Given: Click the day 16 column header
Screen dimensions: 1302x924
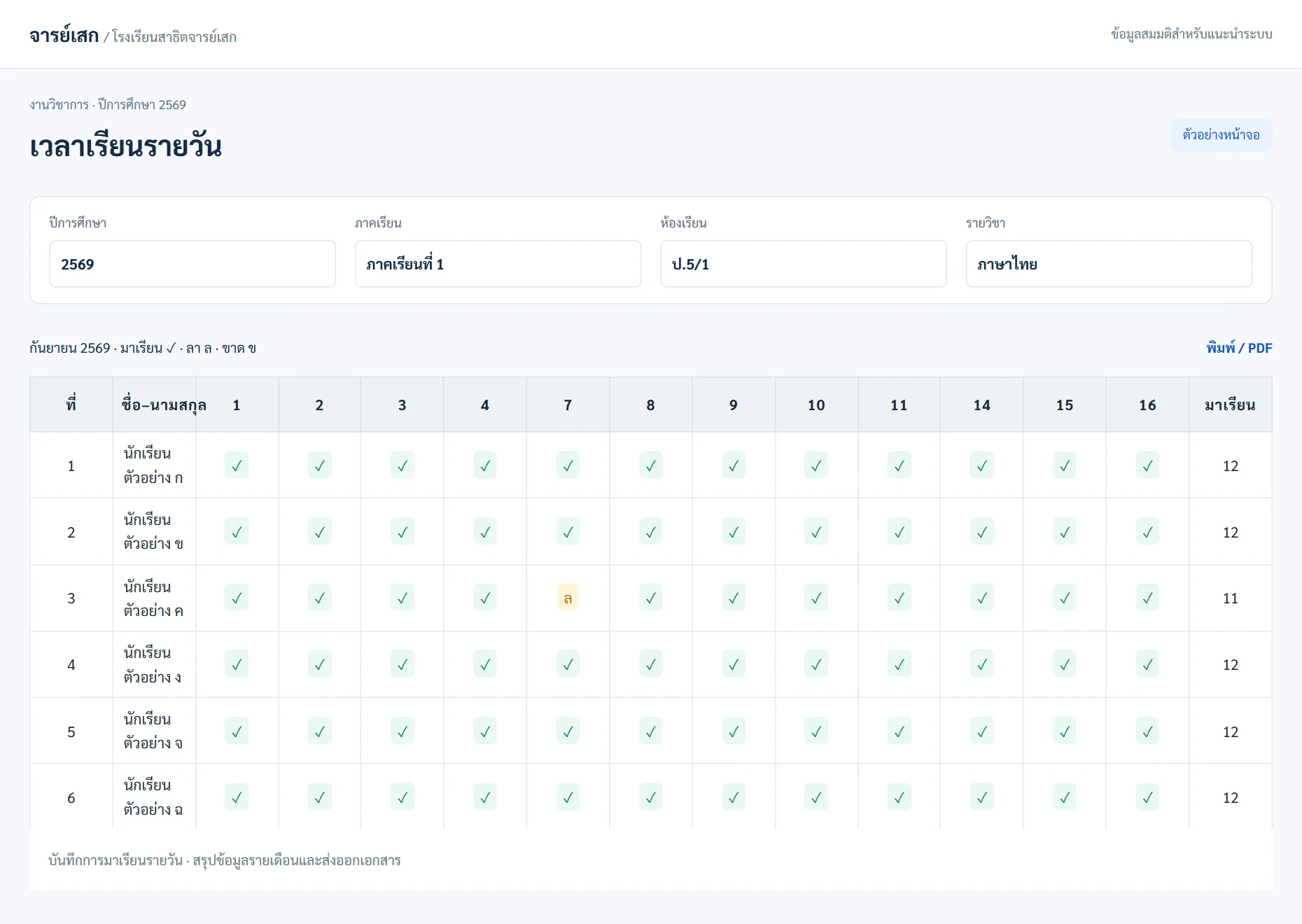Looking at the screenshot, I should pyautogui.click(x=1147, y=405).
